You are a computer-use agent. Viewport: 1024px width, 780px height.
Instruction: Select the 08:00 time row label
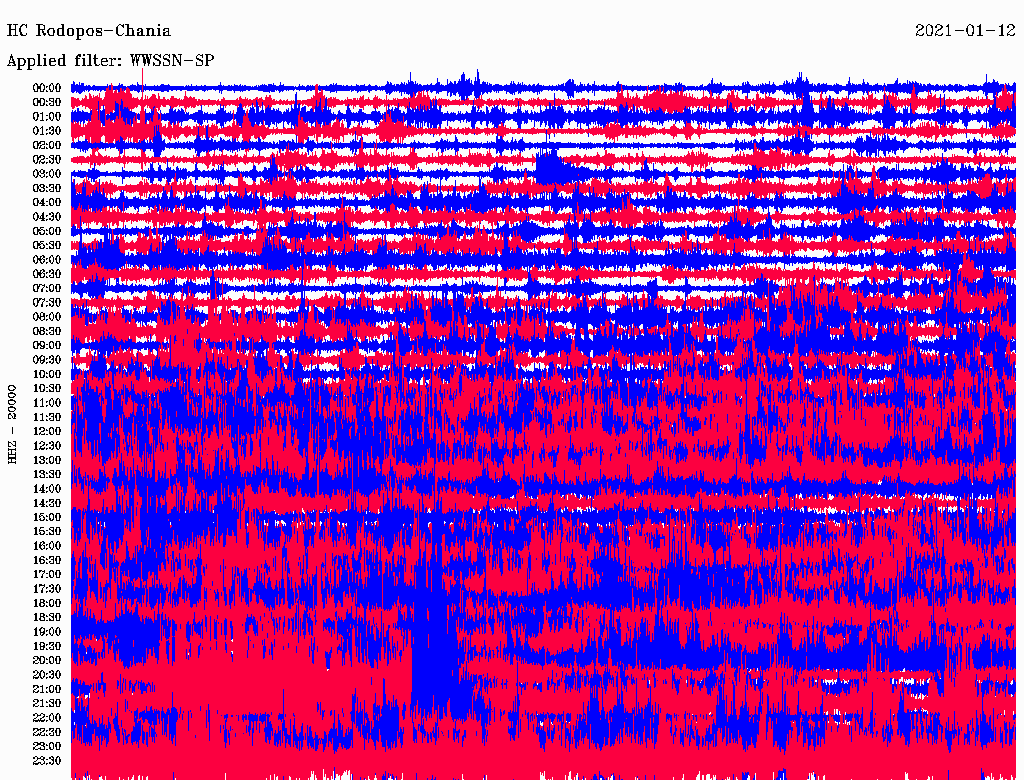(x=47, y=317)
